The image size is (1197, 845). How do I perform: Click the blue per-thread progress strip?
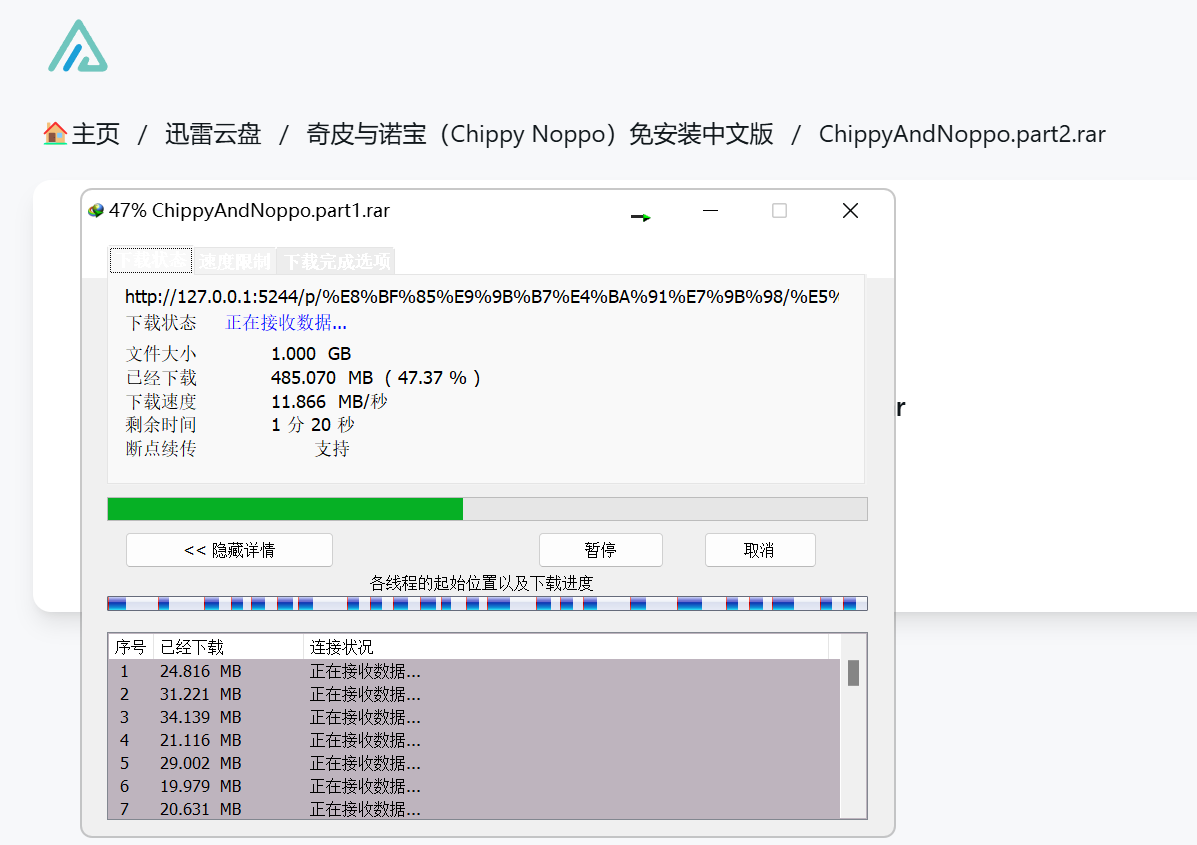coord(487,604)
